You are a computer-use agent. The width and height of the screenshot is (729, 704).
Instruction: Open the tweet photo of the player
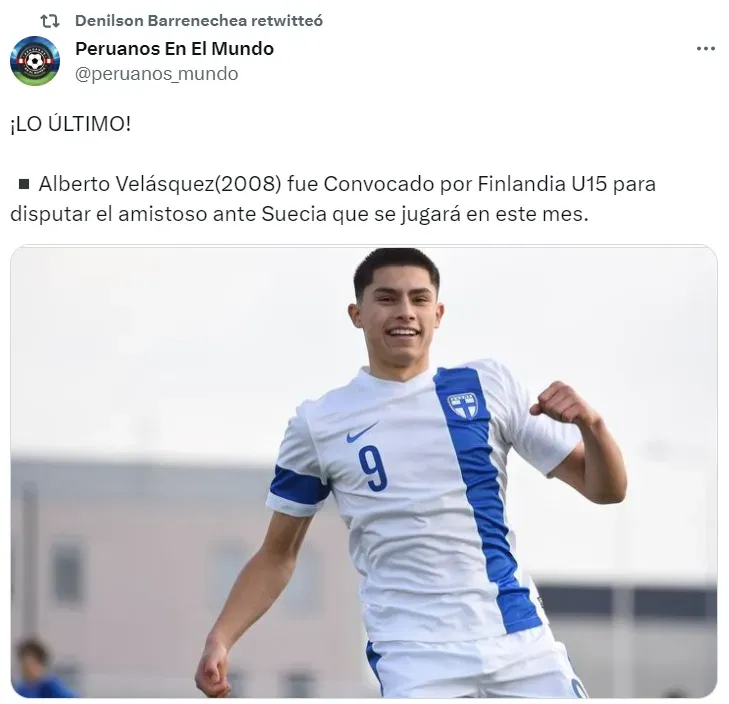pos(364,471)
